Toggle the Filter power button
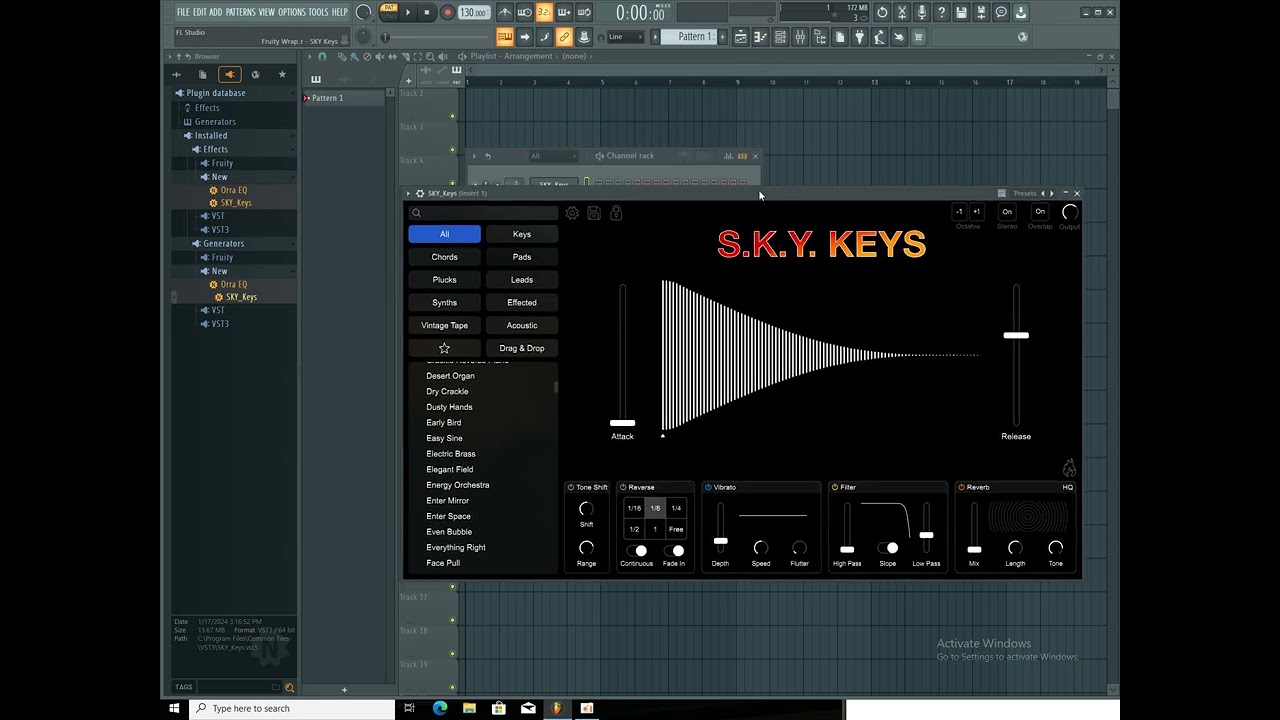The image size is (1280, 720). click(x=835, y=487)
